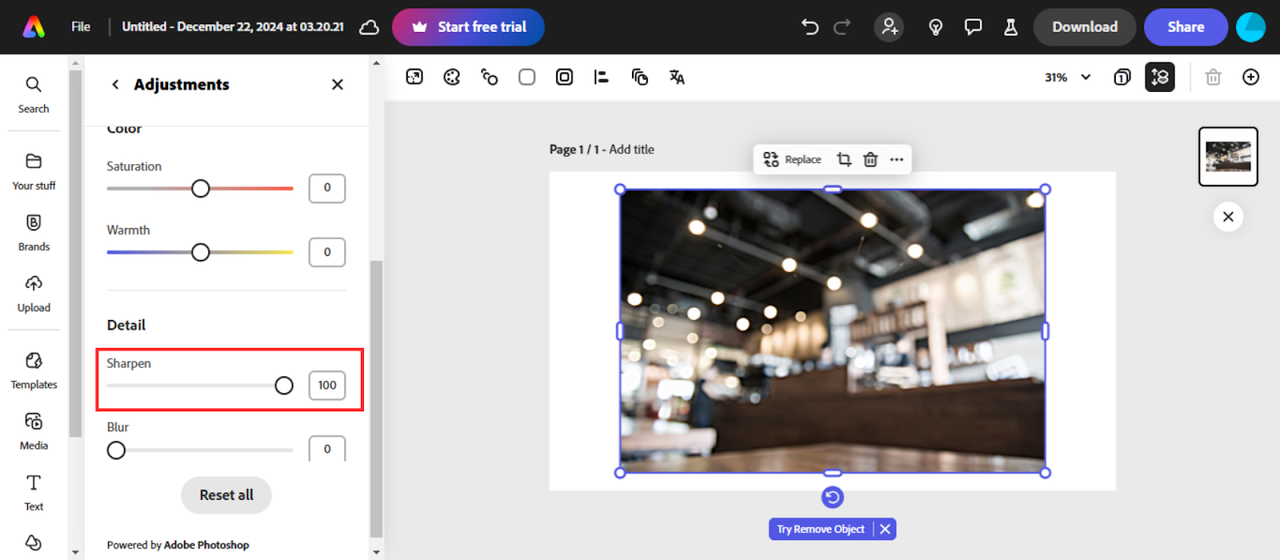Open Text in the sidebar

(34, 493)
